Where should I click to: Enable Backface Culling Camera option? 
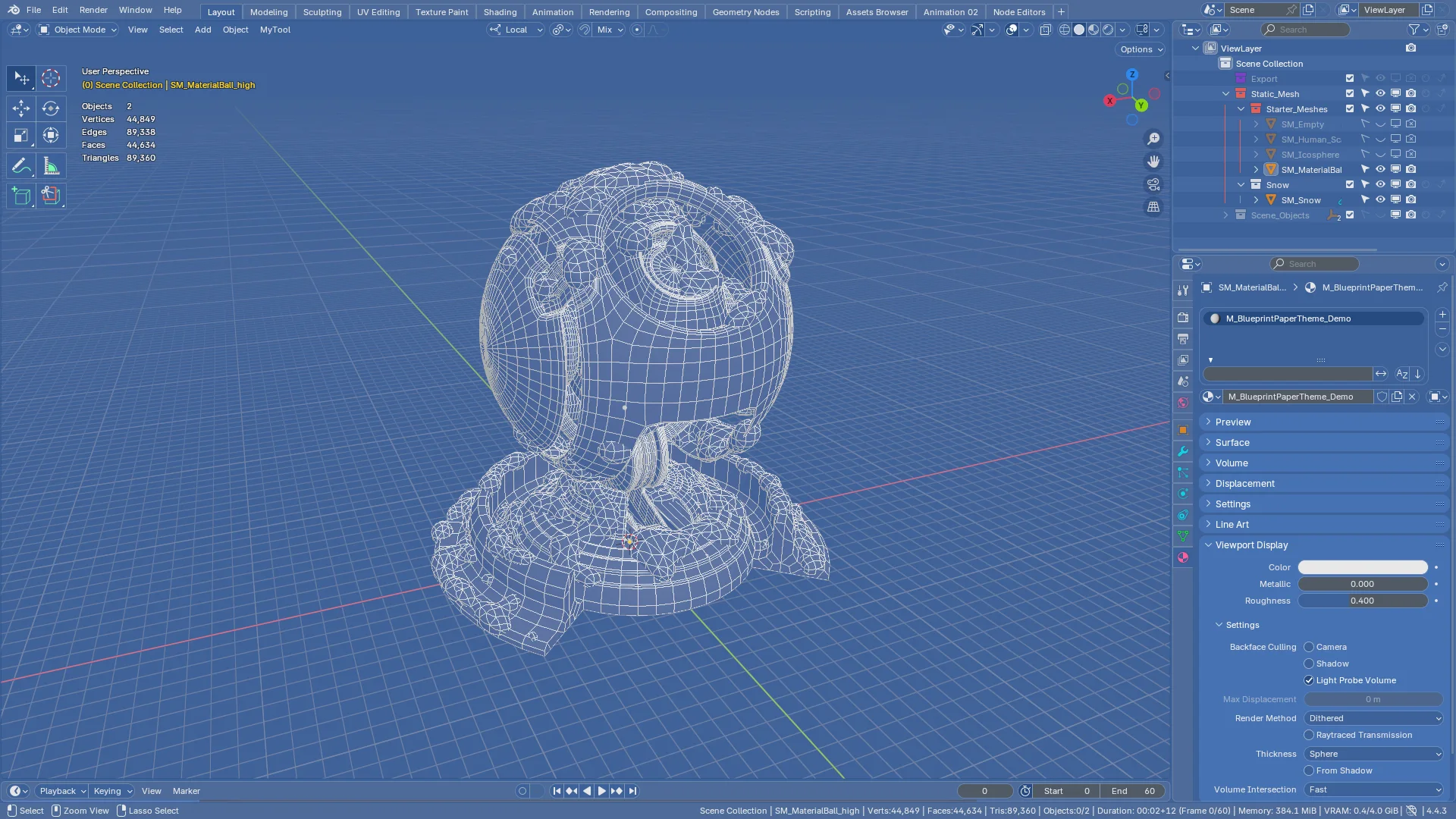(1309, 647)
